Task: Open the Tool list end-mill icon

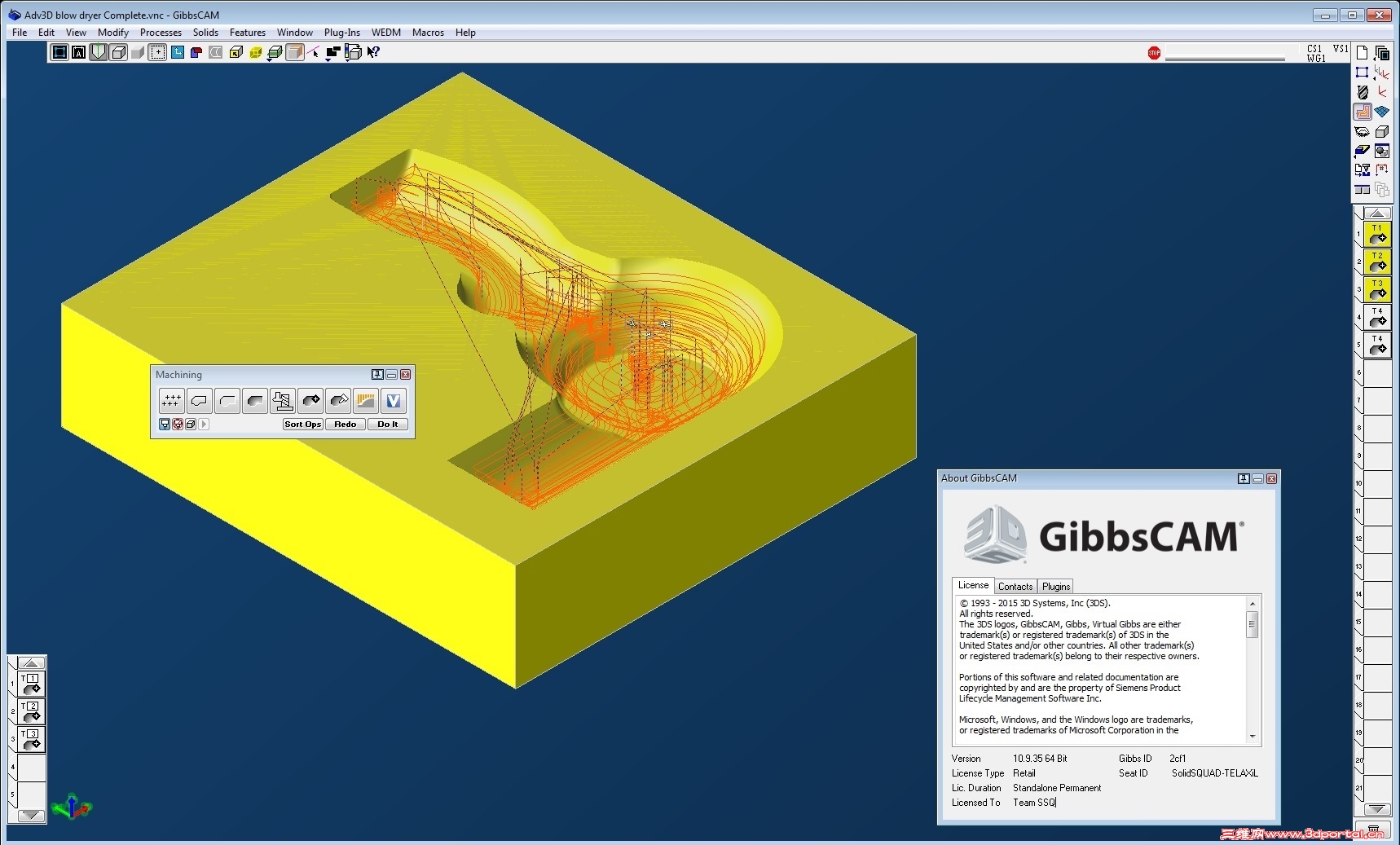Action: [1363, 92]
